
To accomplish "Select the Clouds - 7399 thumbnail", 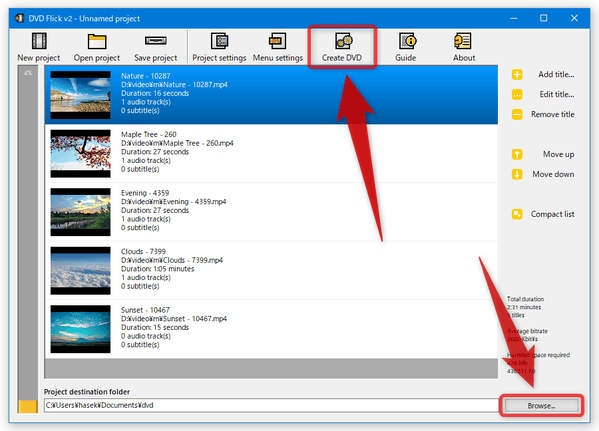I will pyautogui.click(x=81, y=271).
